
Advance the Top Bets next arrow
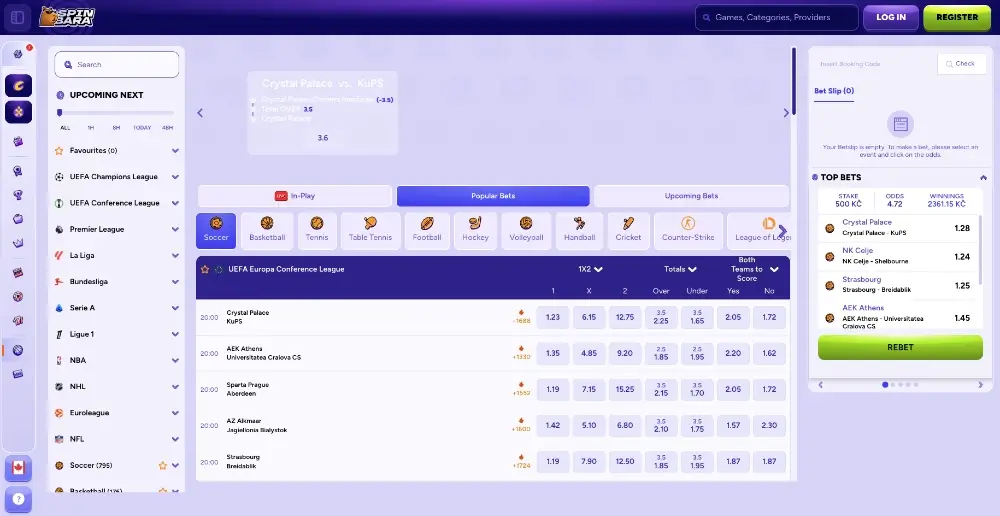981,385
